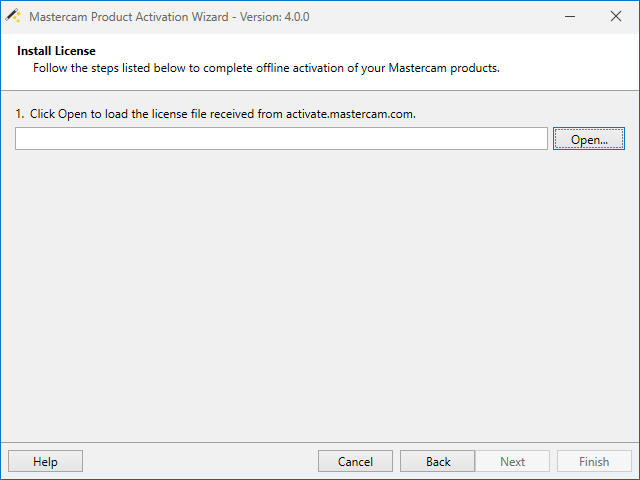Image resolution: width=640 pixels, height=480 pixels.
Task: Click the empty space between Help and Cancel
Action: coord(200,461)
